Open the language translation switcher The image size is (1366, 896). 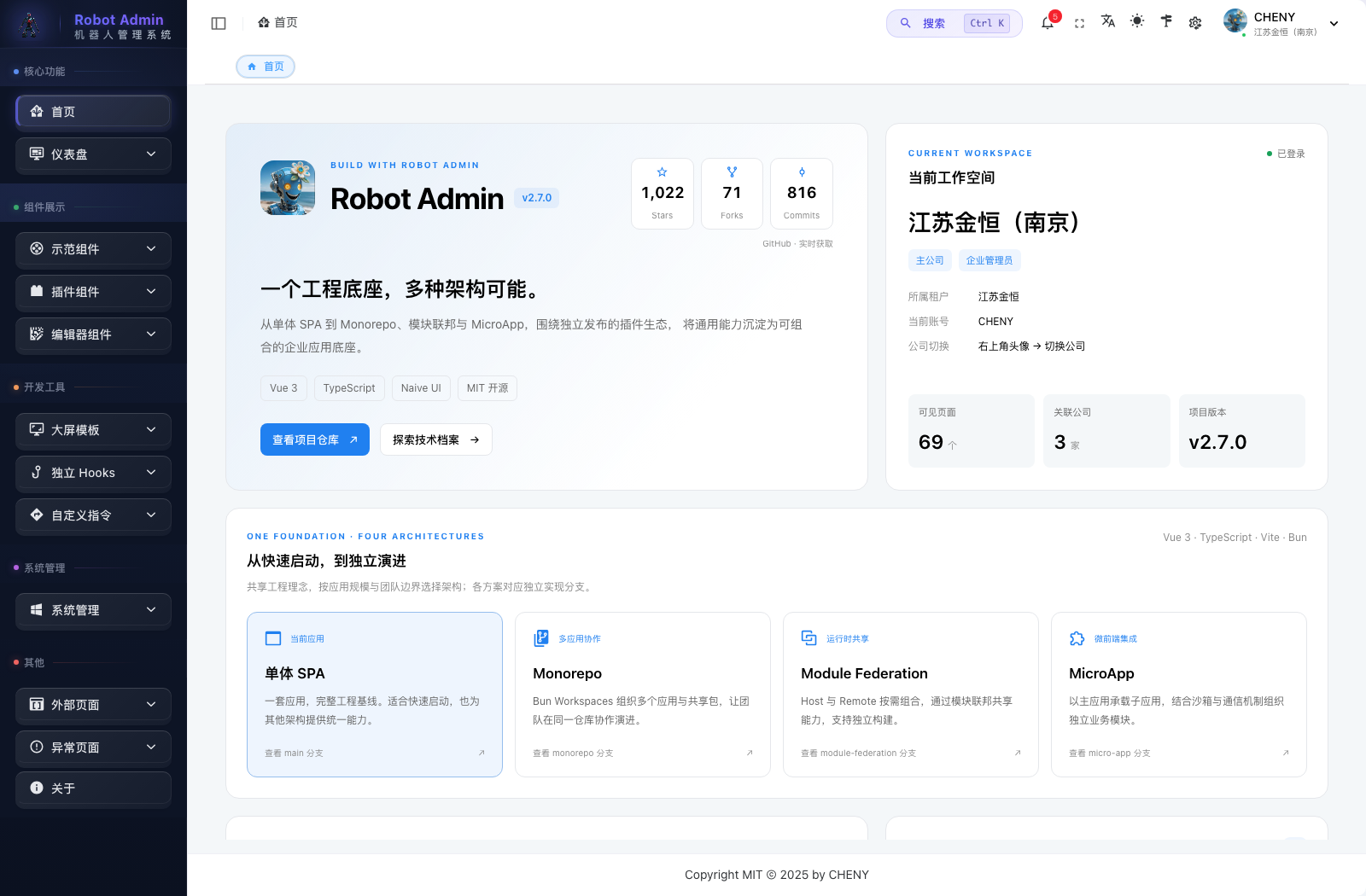1108,21
